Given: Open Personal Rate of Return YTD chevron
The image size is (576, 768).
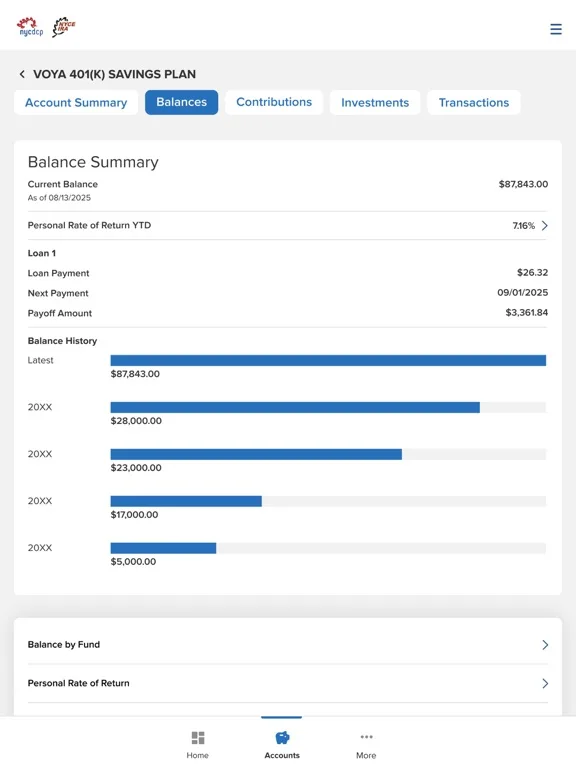Looking at the screenshot, I should click(545, 225).
